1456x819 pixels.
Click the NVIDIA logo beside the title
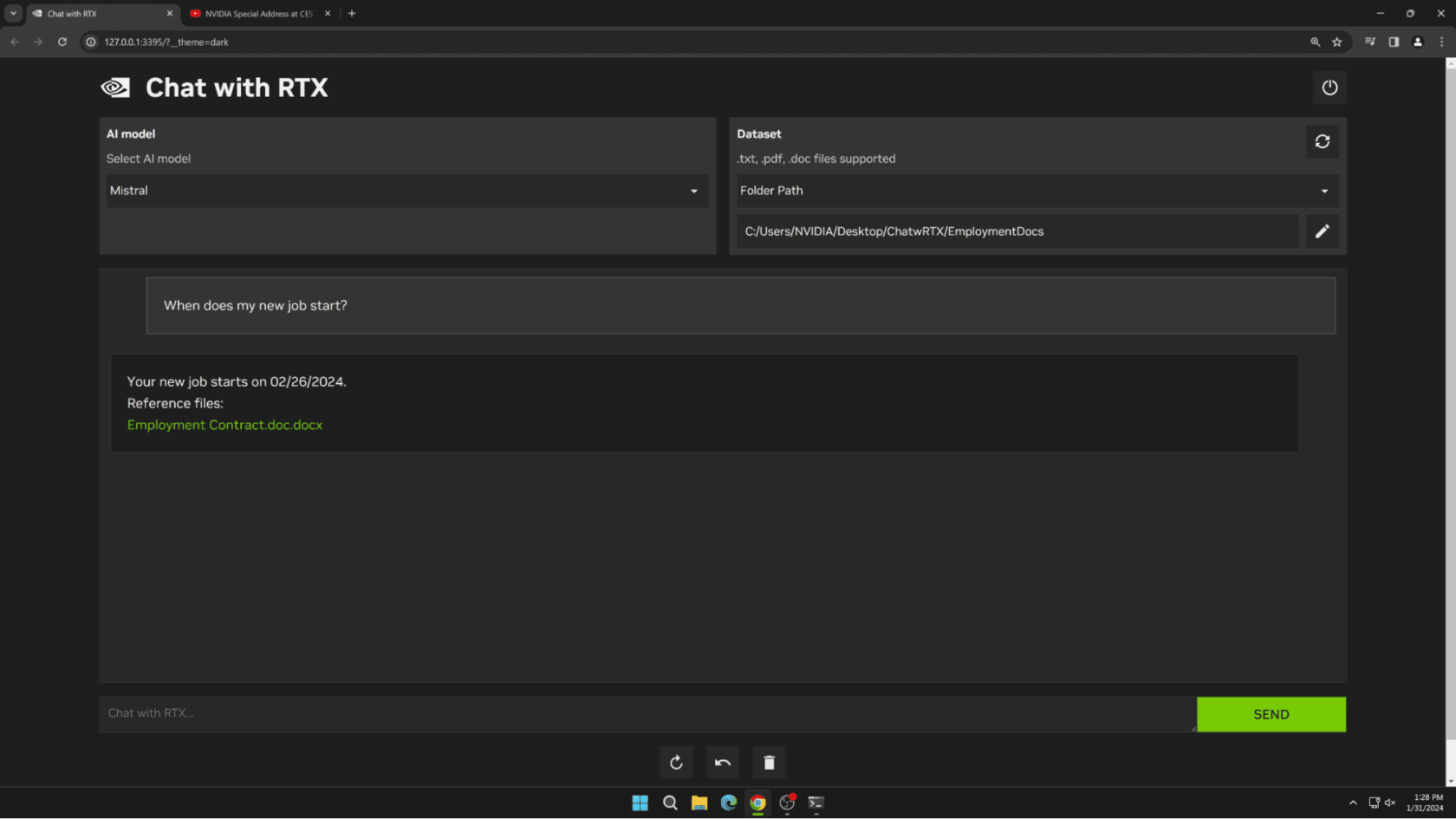tap(115, 88)
